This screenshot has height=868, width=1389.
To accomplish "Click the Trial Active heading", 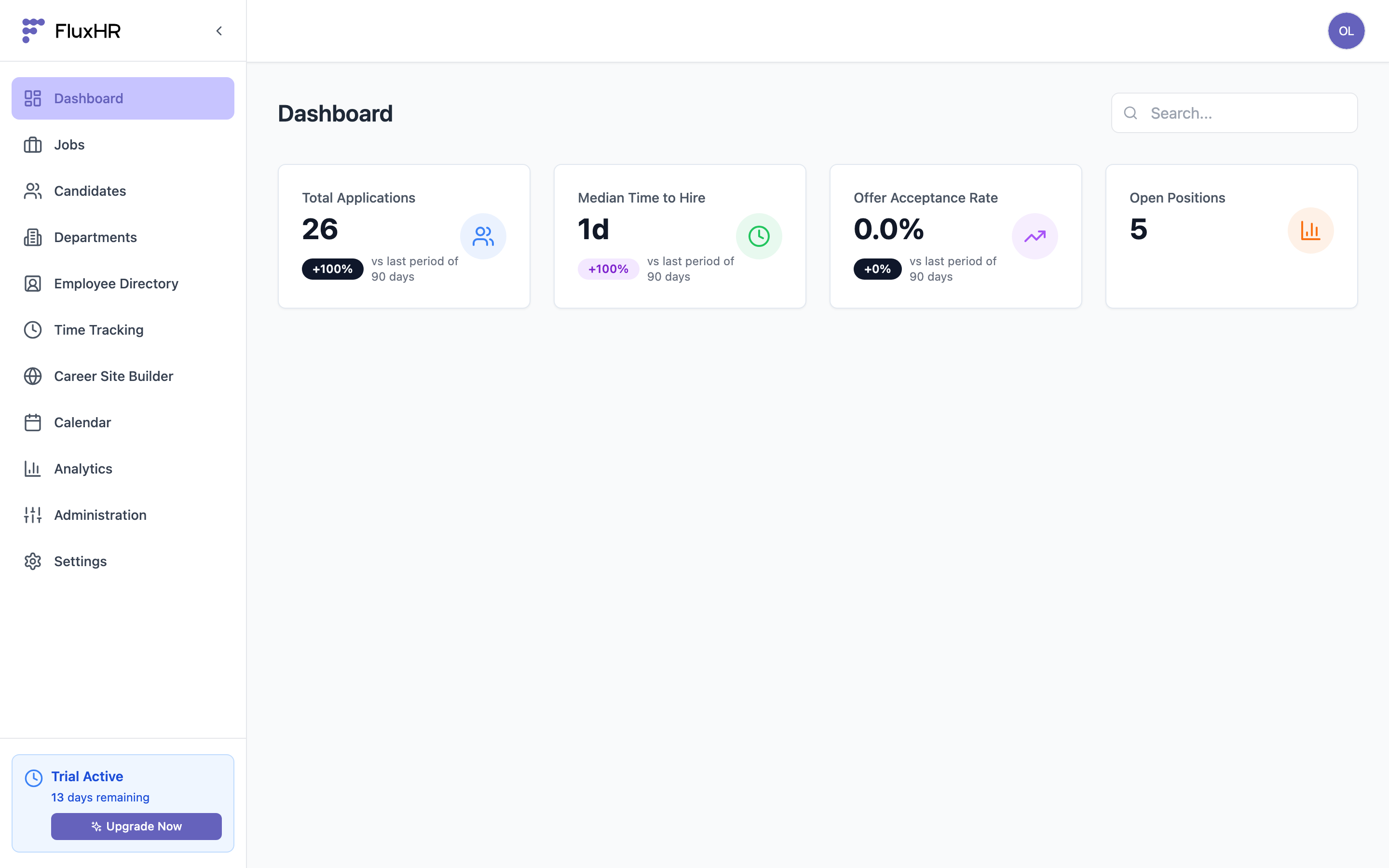I will [87, 776].
